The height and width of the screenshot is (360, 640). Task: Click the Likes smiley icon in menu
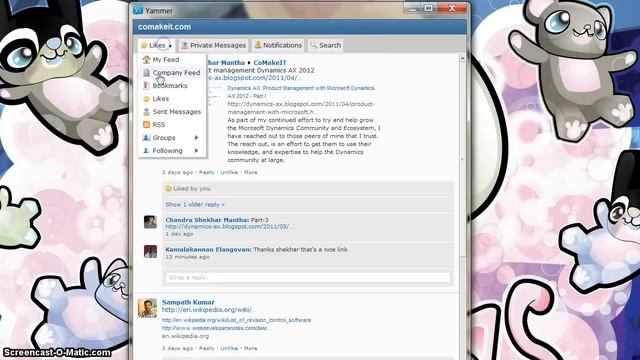[146, 99]
